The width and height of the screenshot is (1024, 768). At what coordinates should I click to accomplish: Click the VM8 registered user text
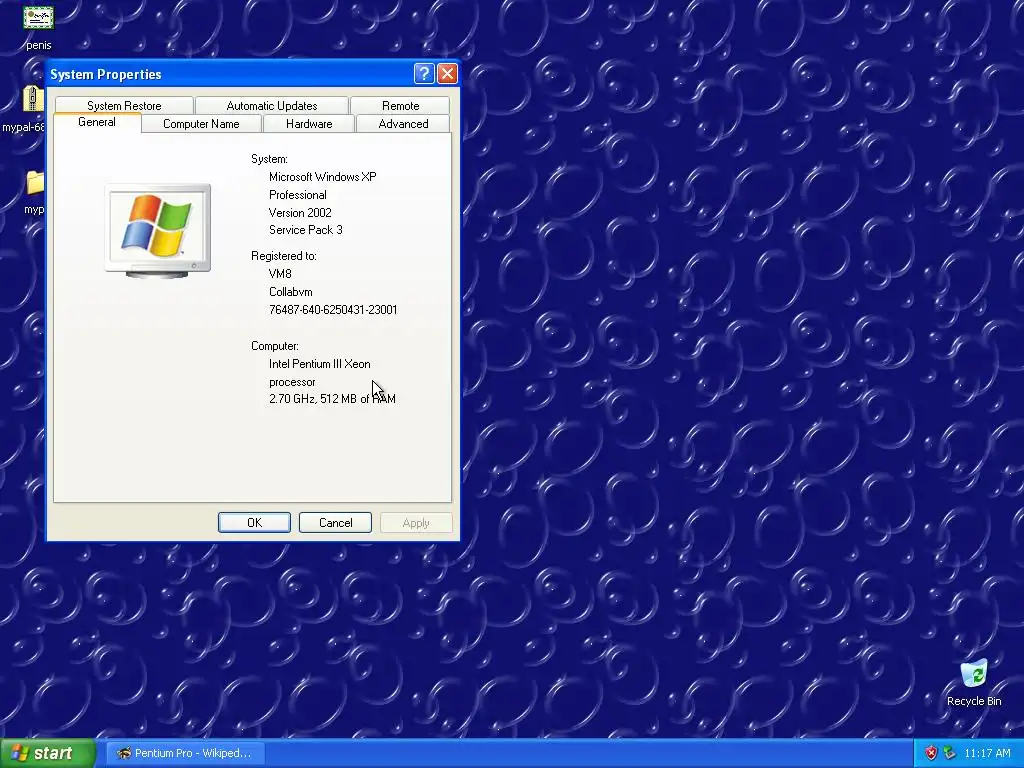(x=280, y=274)
